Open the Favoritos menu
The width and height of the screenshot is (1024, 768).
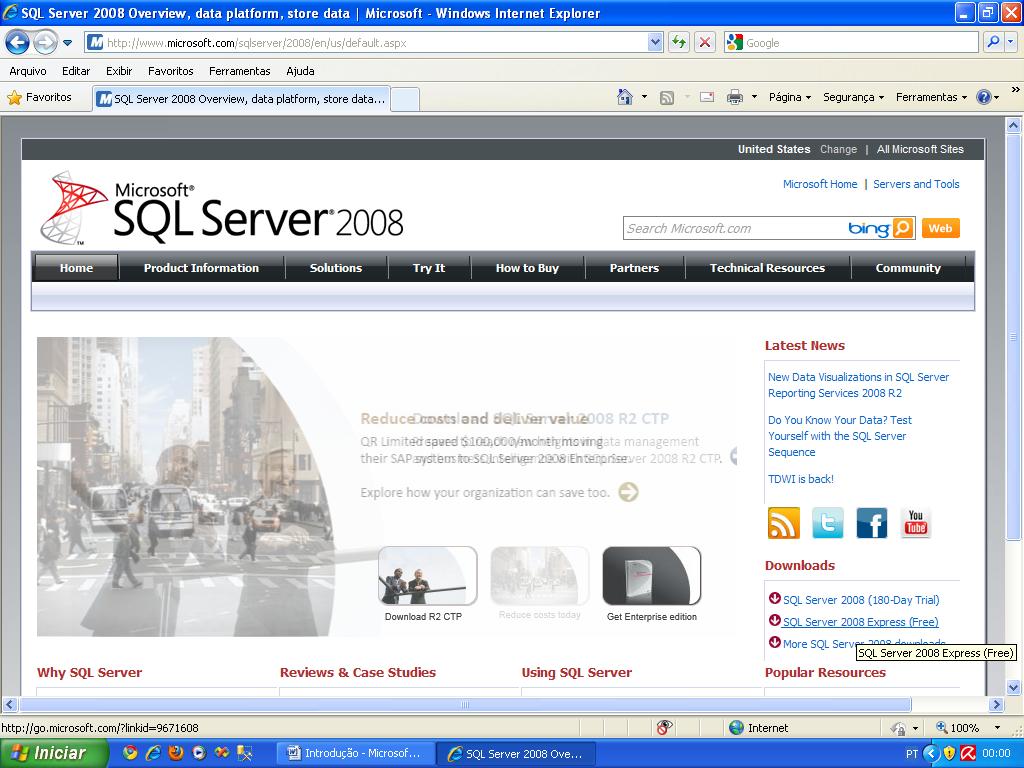[170, 71]
